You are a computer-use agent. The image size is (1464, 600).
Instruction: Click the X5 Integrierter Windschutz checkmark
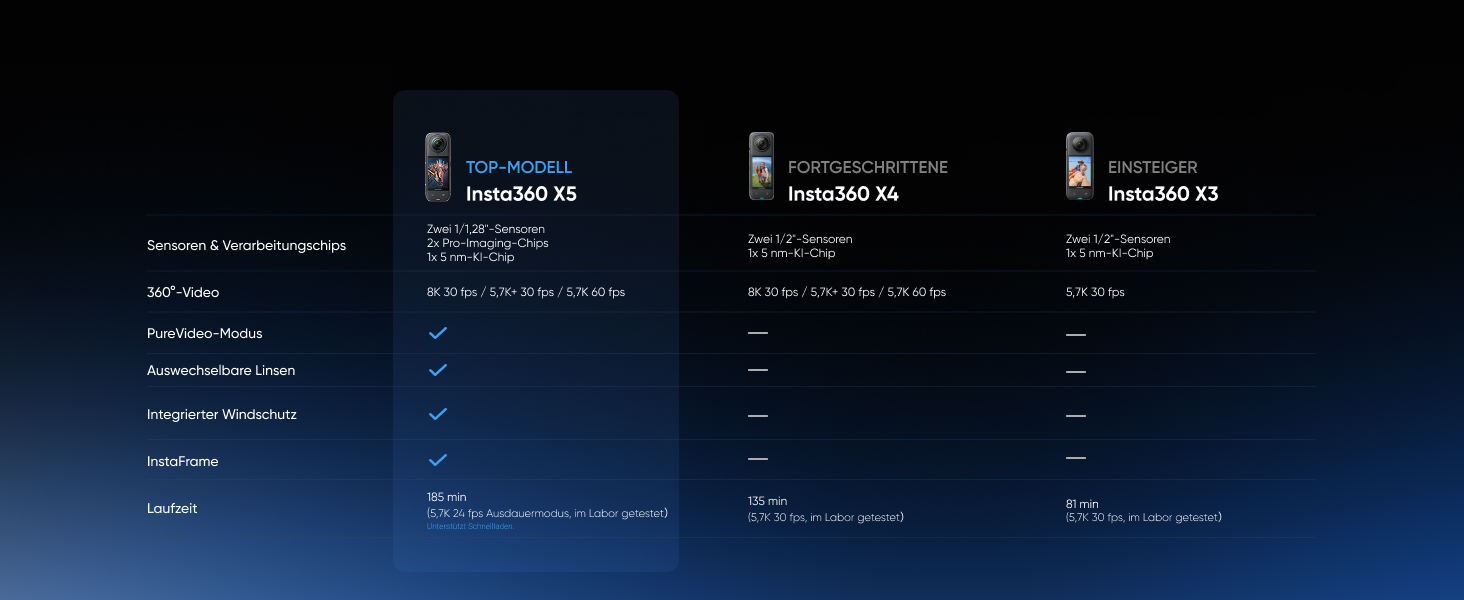tap(437, 414)
